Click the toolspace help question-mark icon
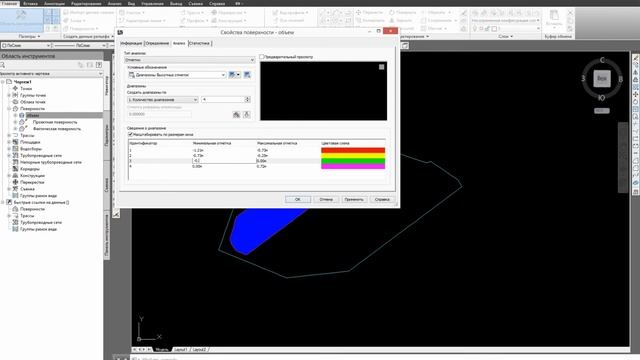Image resolution: width=640 pixels, height=360 pixels. tap(99, 65)
